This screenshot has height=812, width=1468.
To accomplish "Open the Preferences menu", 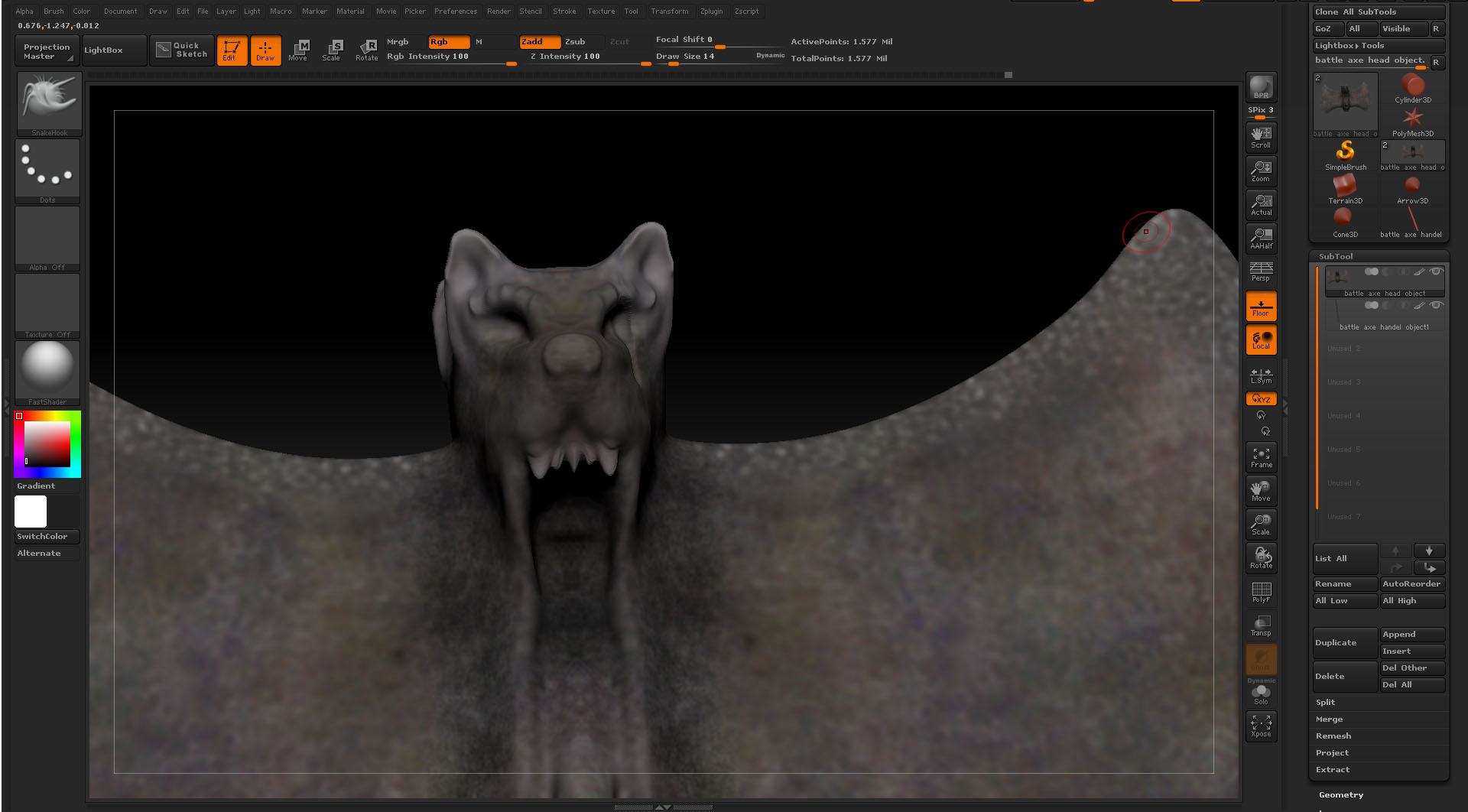I will (456, 11).
